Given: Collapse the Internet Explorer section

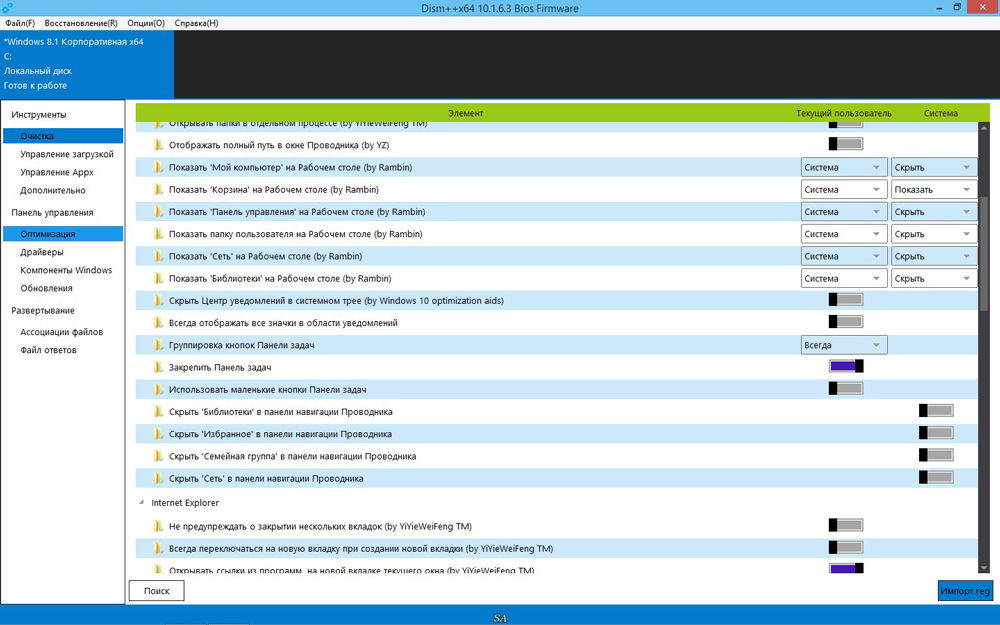Looking at the screenshot, I should pos(141,503).
